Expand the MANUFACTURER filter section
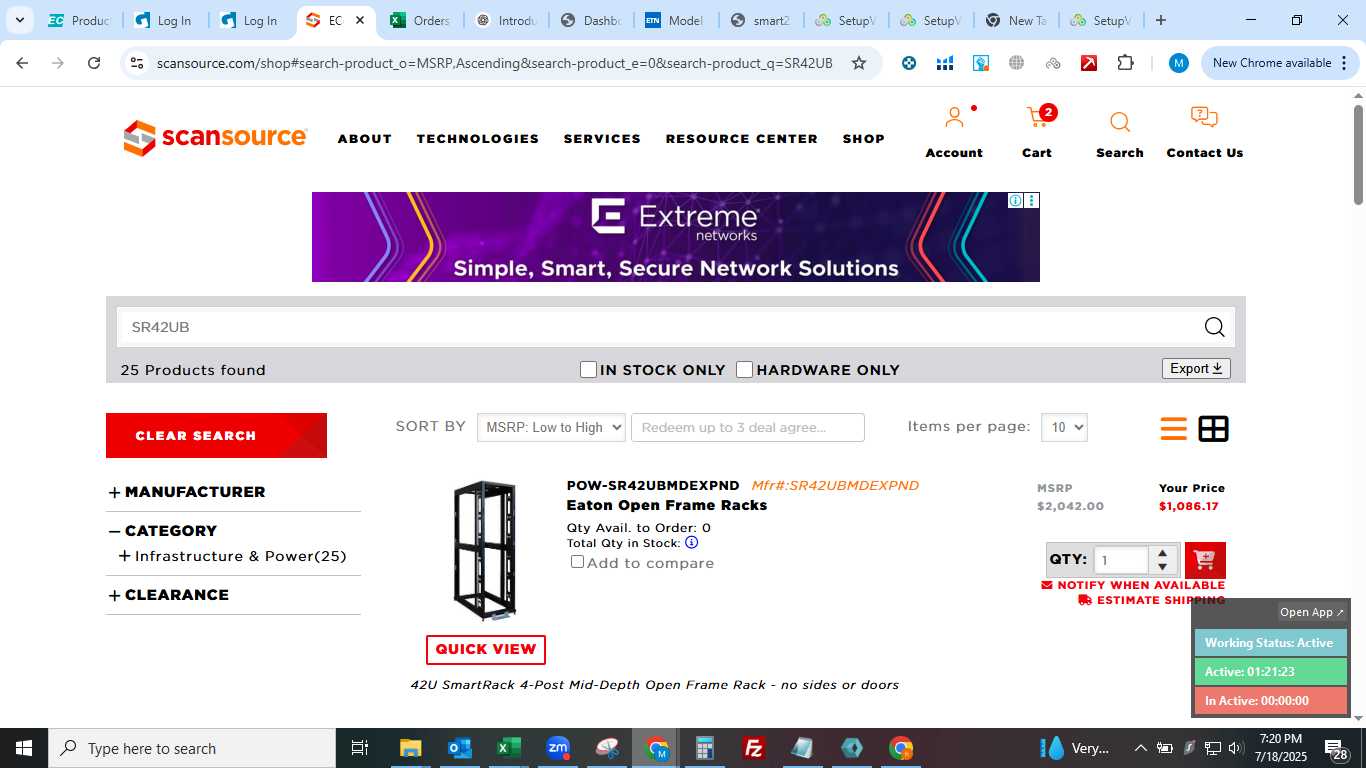 (x=187, y=492)
